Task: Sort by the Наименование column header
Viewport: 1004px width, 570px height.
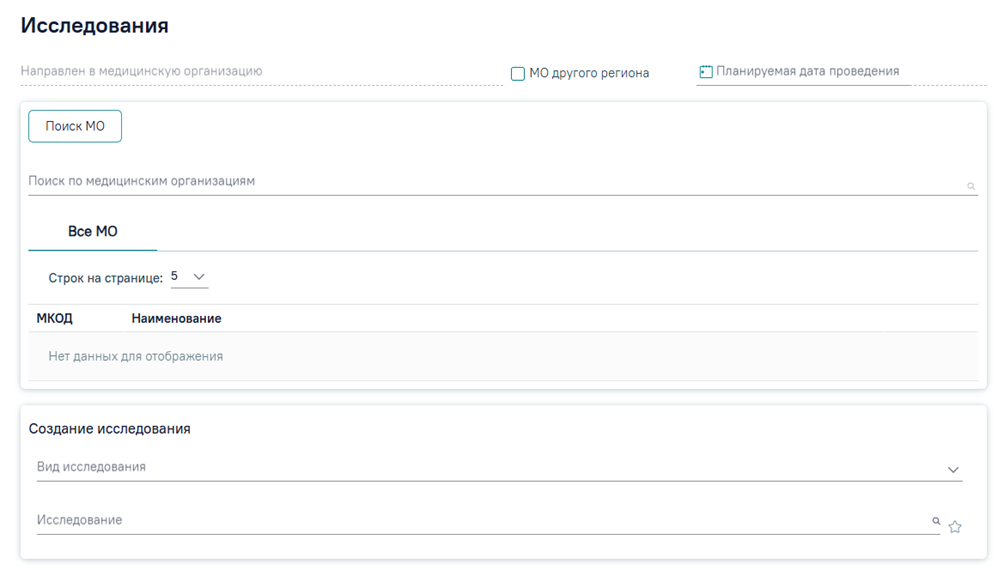Action: pos(176,318)
